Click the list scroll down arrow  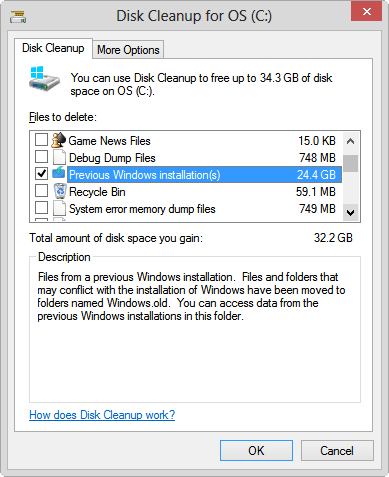[x=350, y=212]
